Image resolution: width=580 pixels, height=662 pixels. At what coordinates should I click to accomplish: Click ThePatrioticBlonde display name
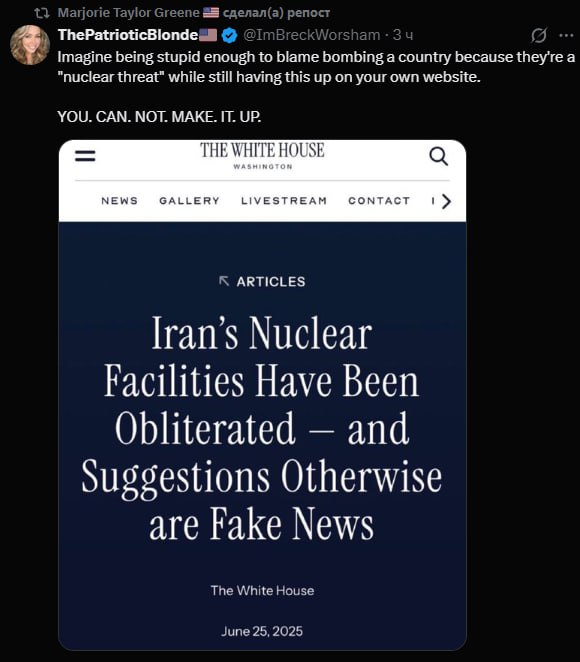(x=128, y=35)
